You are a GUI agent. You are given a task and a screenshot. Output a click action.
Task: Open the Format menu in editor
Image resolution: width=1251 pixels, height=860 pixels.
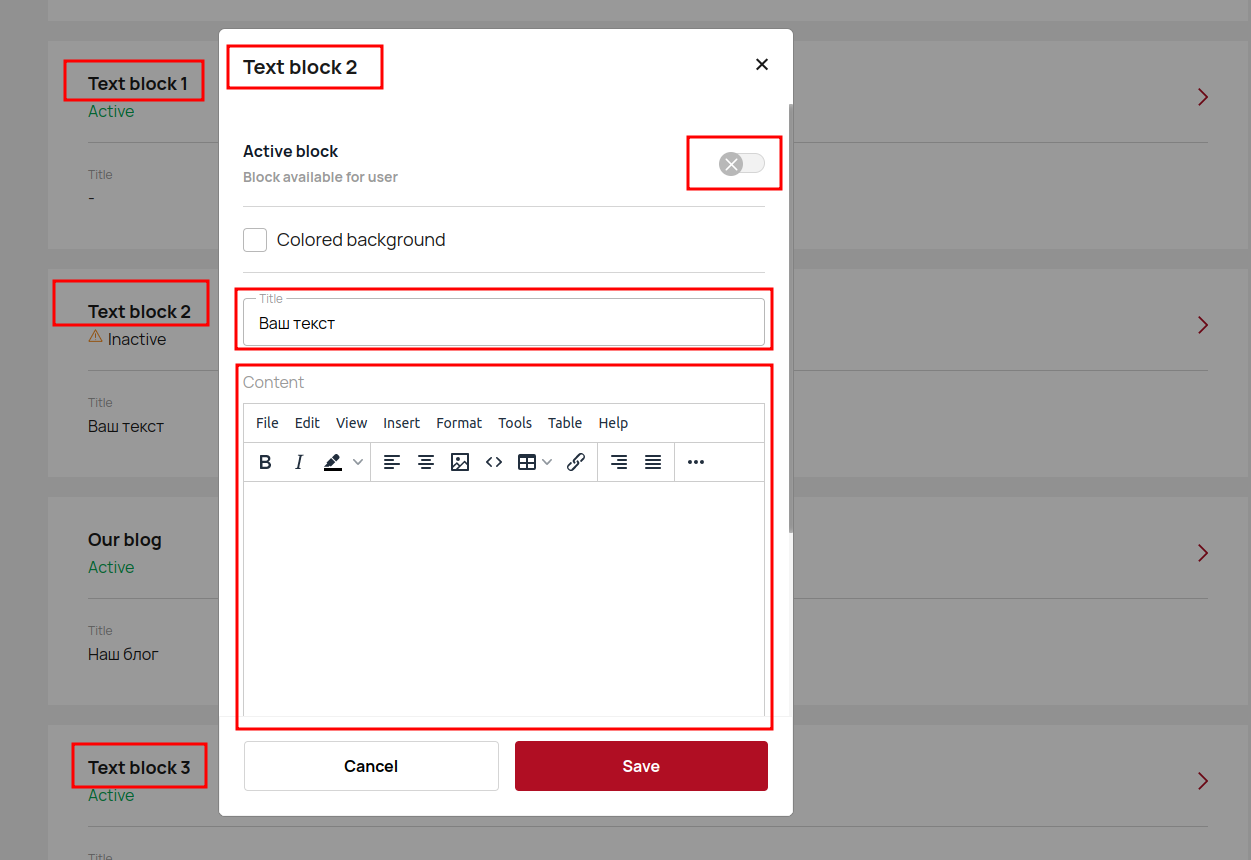point(459,423)
